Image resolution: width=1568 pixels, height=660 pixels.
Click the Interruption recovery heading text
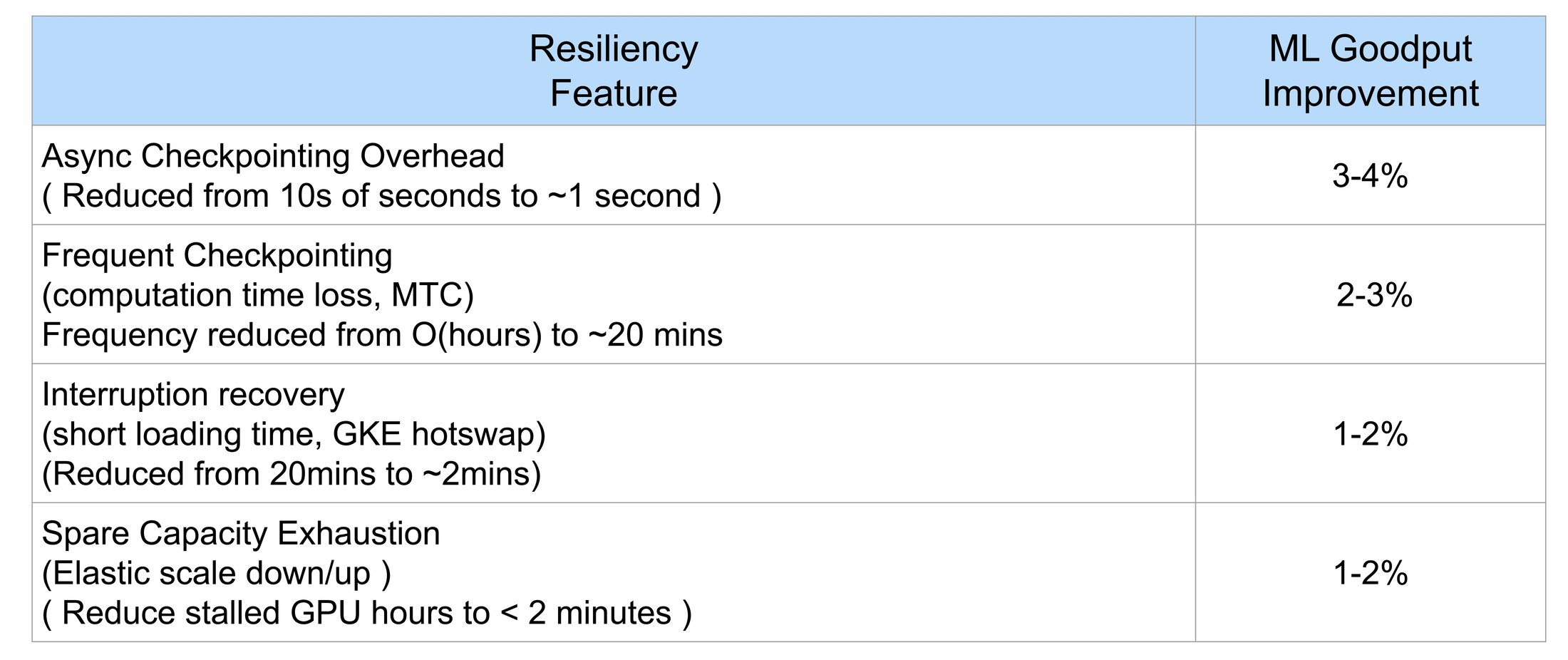click(193, 396)
